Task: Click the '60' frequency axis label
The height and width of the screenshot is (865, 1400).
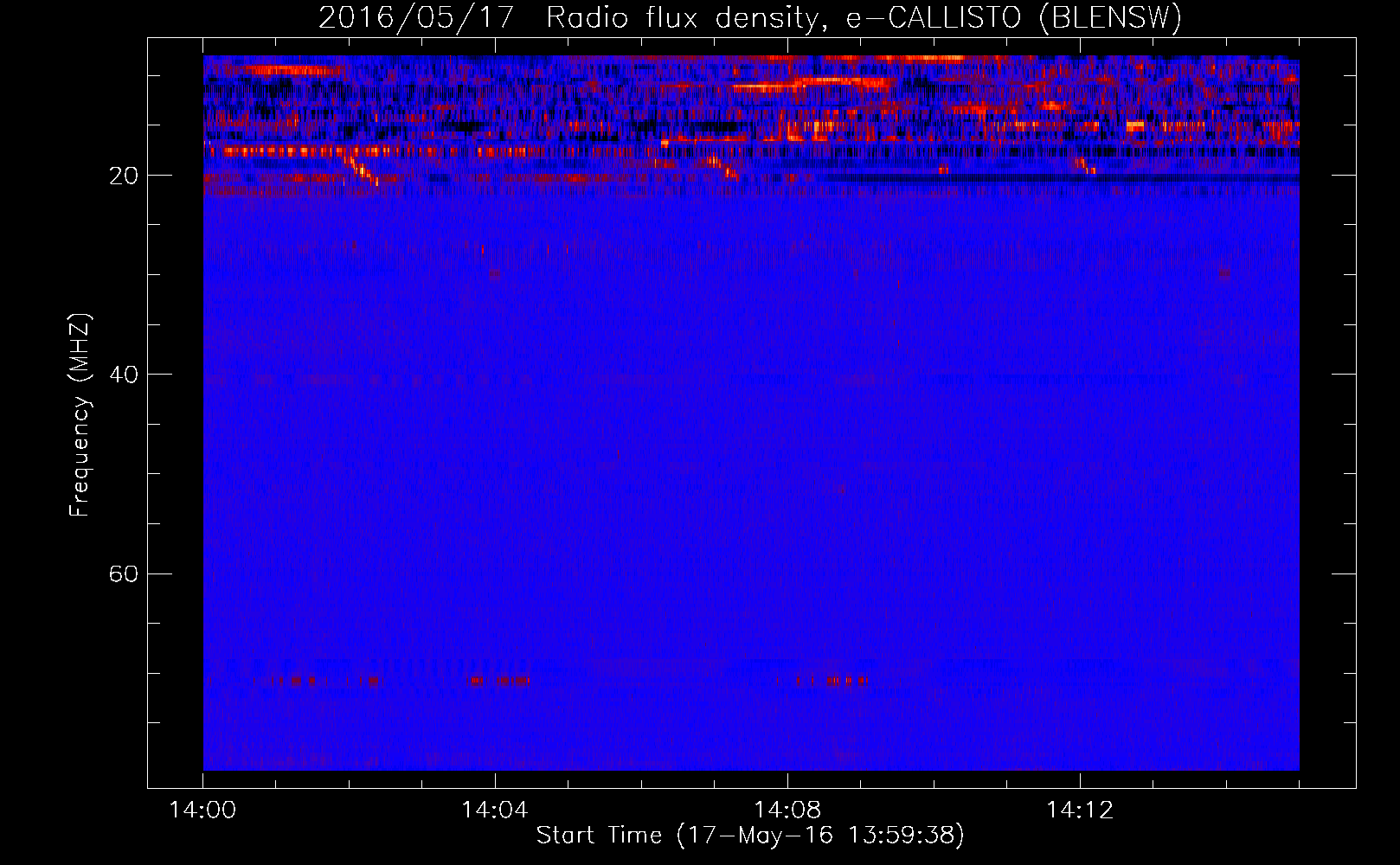Action: 124,573
